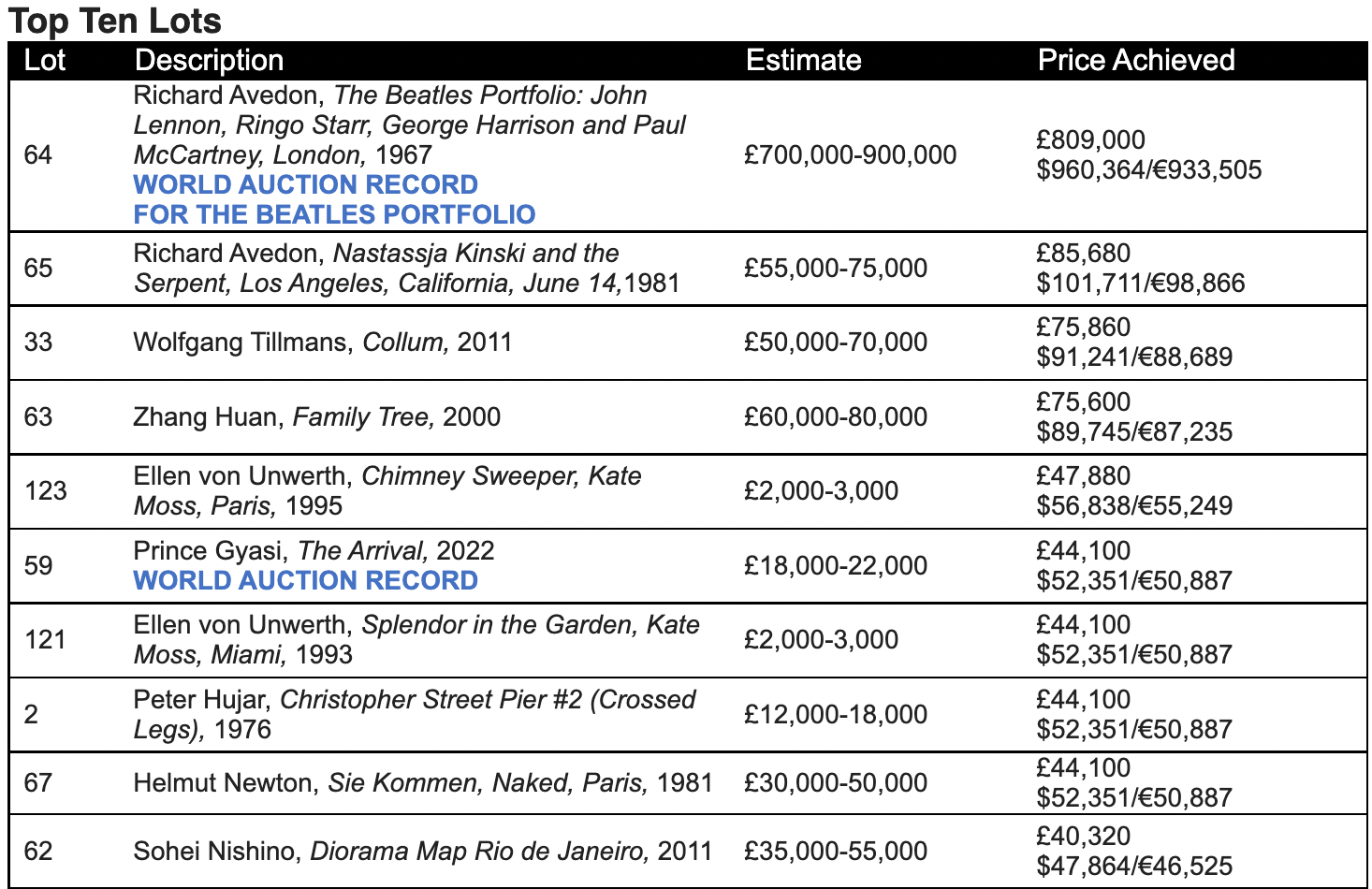The height and width of the screenshot is (889, 1372).
Task: Click the 'Price Achieved' column header
Action: tap(1136, 60)
